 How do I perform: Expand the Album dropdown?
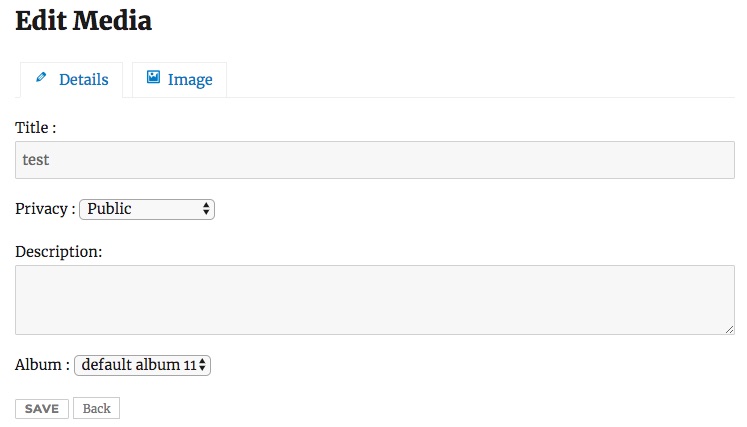[142, 365]
